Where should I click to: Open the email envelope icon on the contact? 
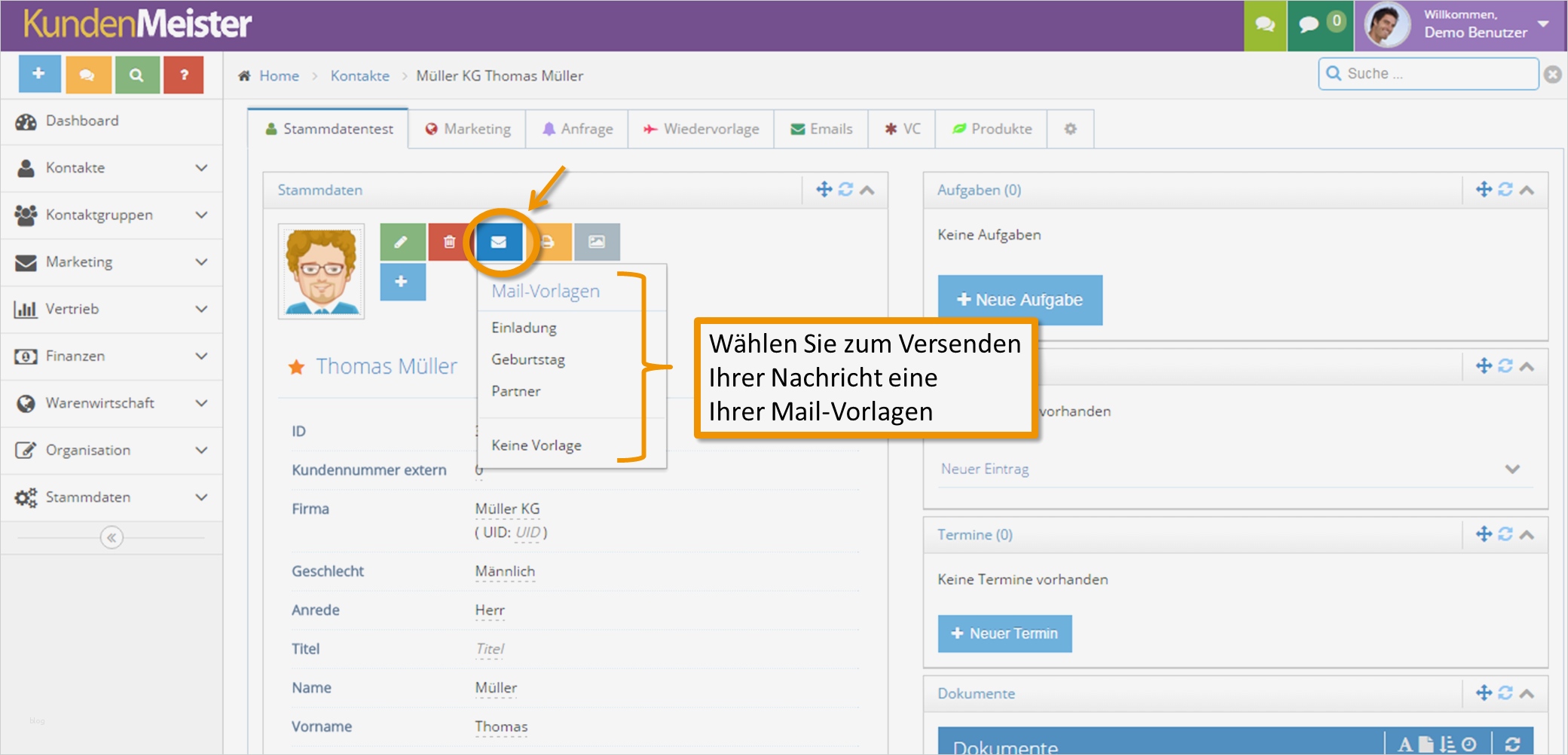tap(499, 242)
